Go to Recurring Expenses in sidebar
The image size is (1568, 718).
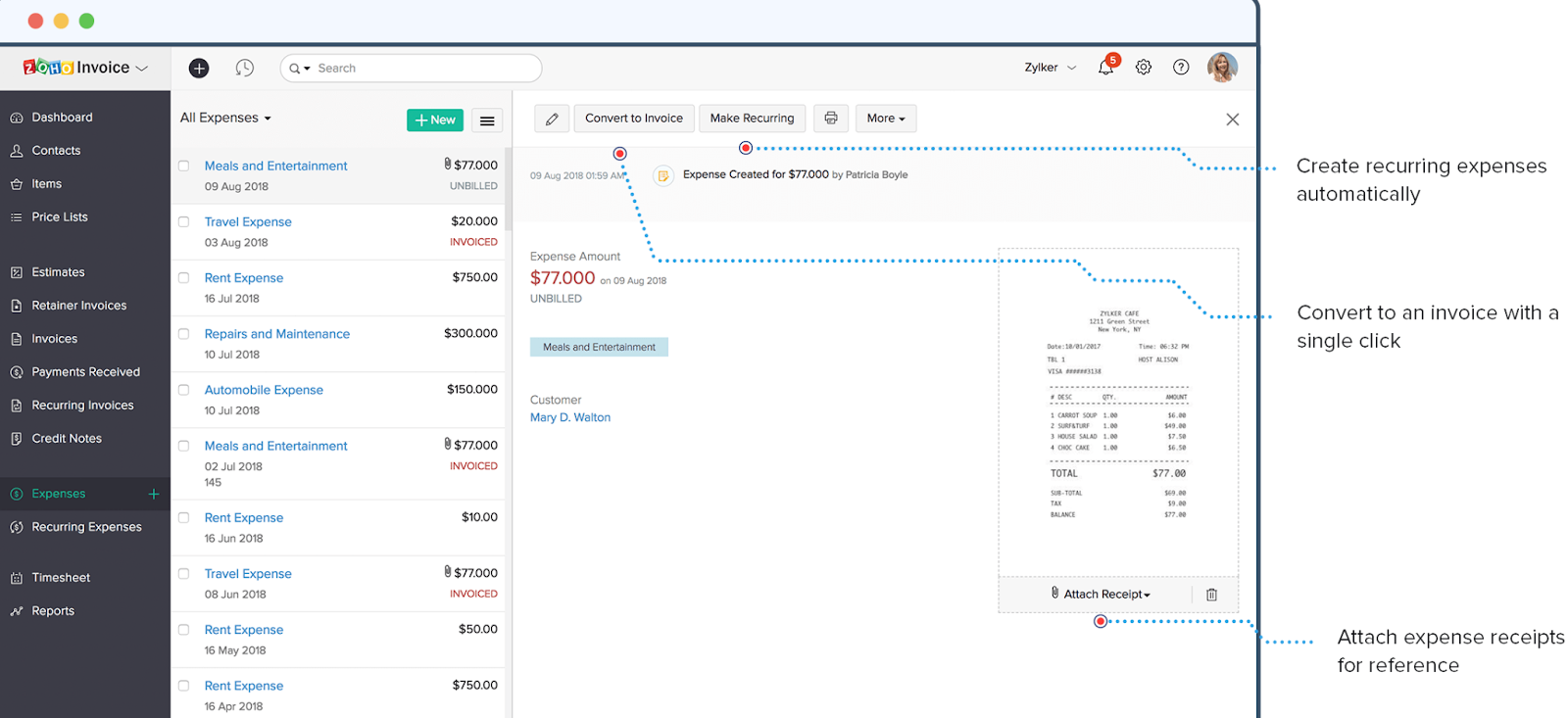coord(85,527)
